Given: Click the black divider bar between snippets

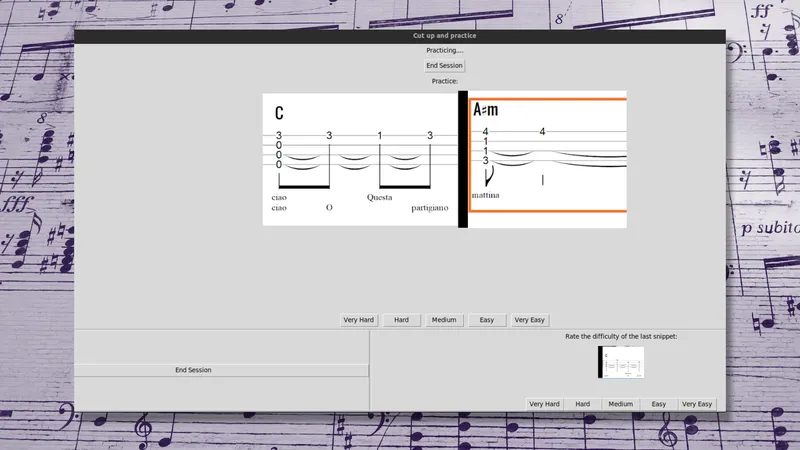Looking at the screenshot, I should tap(463, 160).
